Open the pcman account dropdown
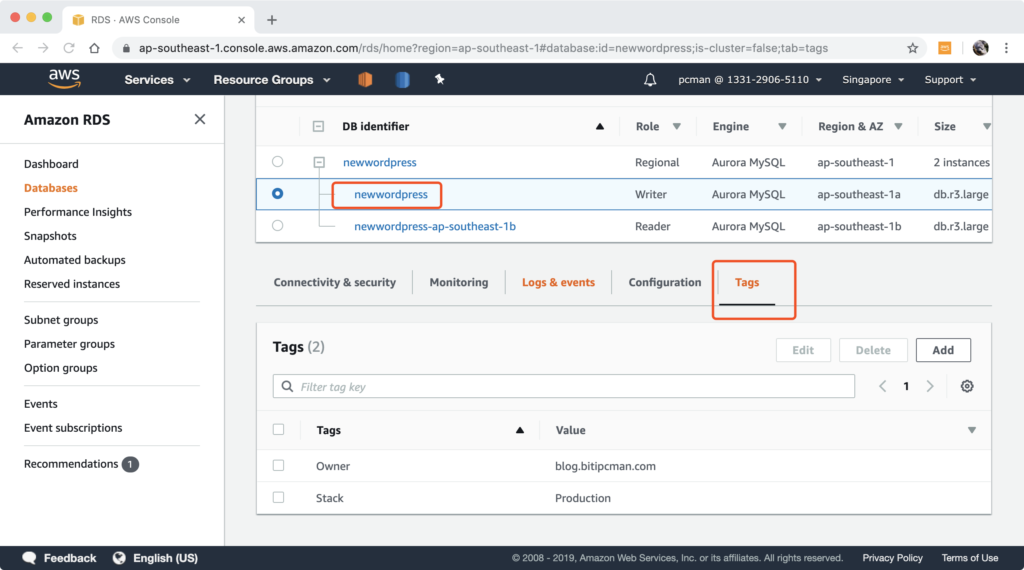Screen dimensions: 1024x570 [x=750, y=80]
